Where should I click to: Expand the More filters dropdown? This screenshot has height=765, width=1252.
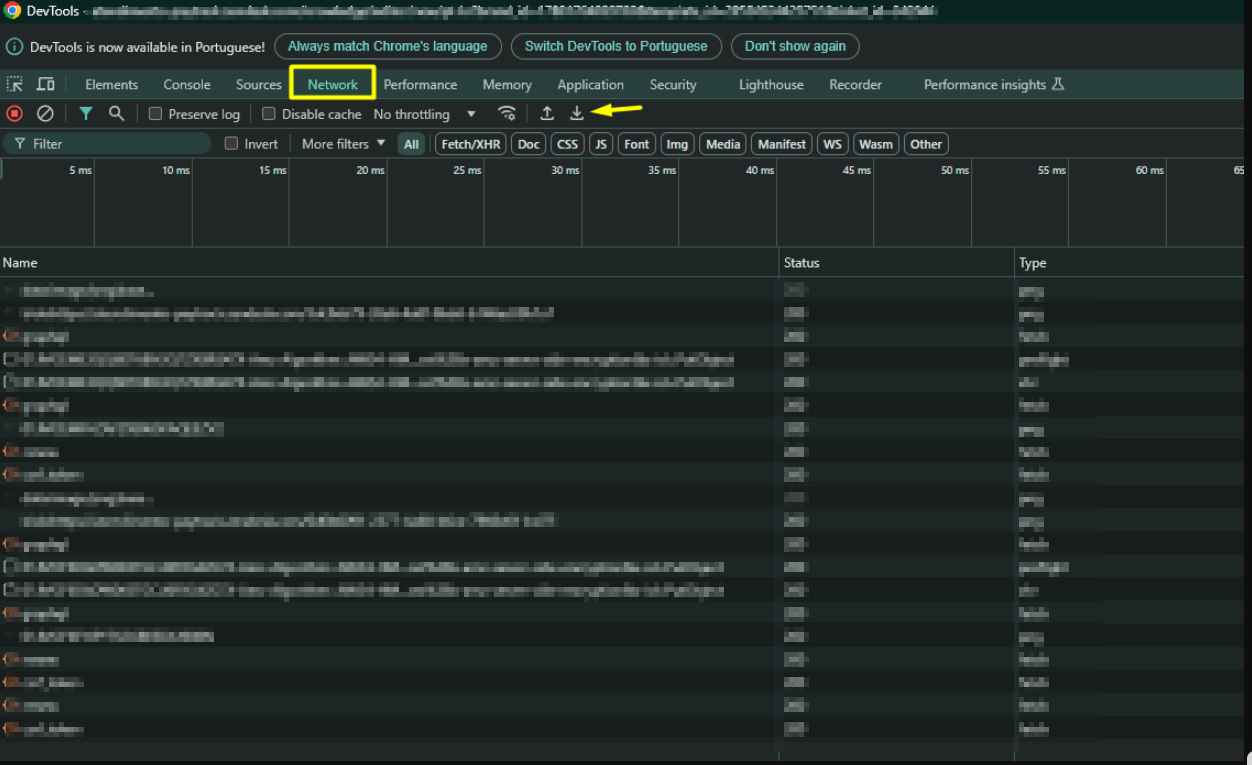coord(343,144)
